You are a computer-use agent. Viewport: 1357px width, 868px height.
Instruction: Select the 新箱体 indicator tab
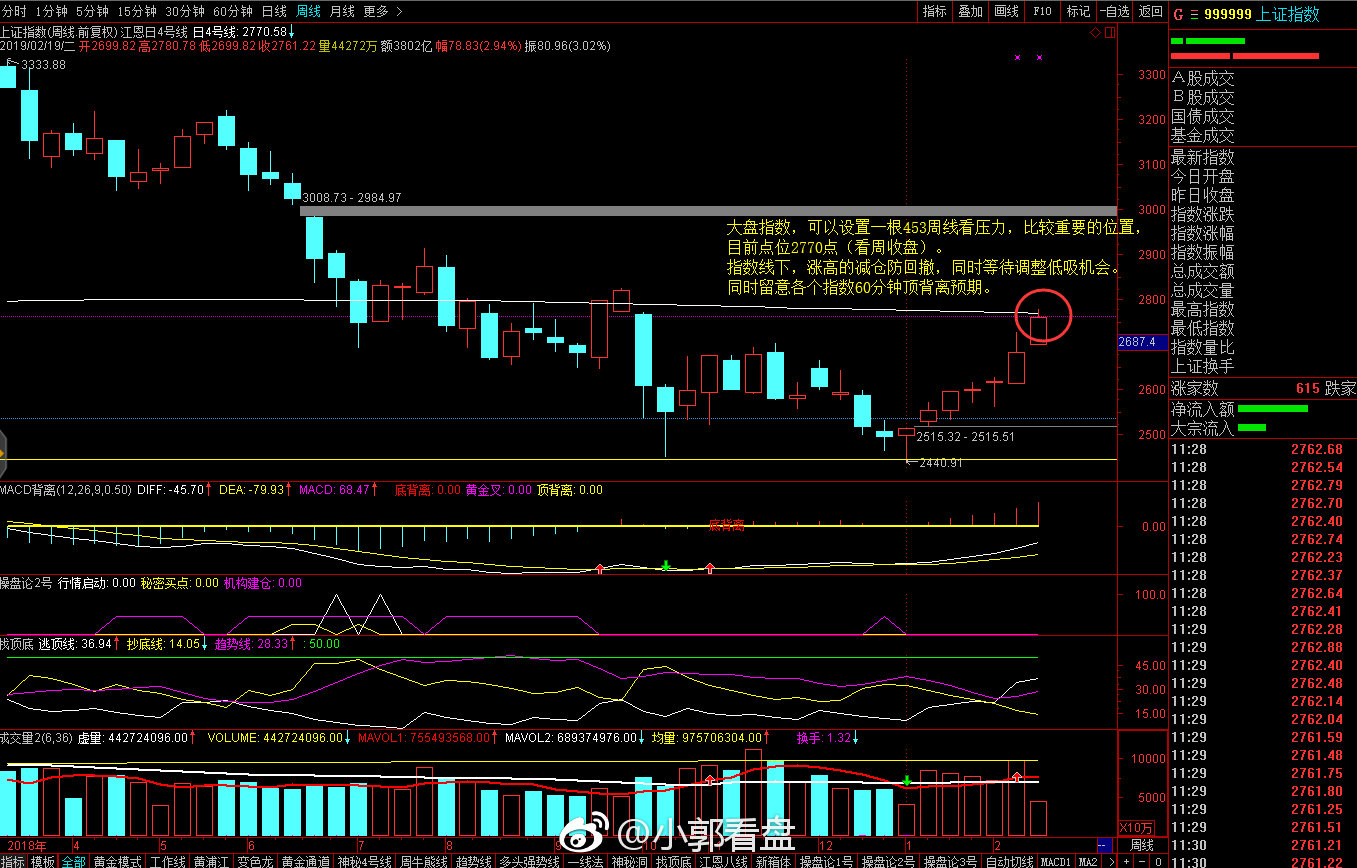tap(774, 861)
